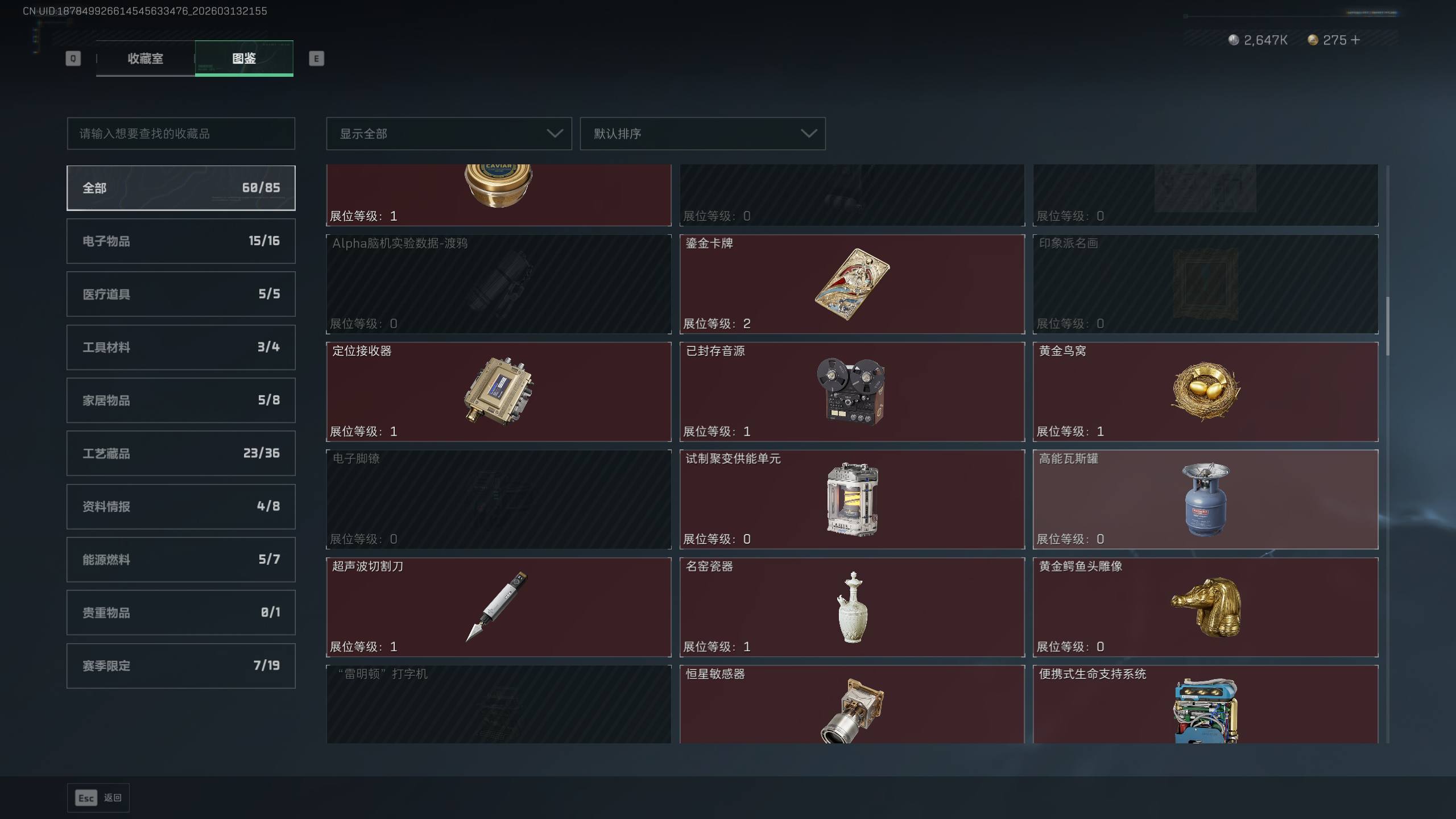Click the Esc 返回 button

(98, 798)
